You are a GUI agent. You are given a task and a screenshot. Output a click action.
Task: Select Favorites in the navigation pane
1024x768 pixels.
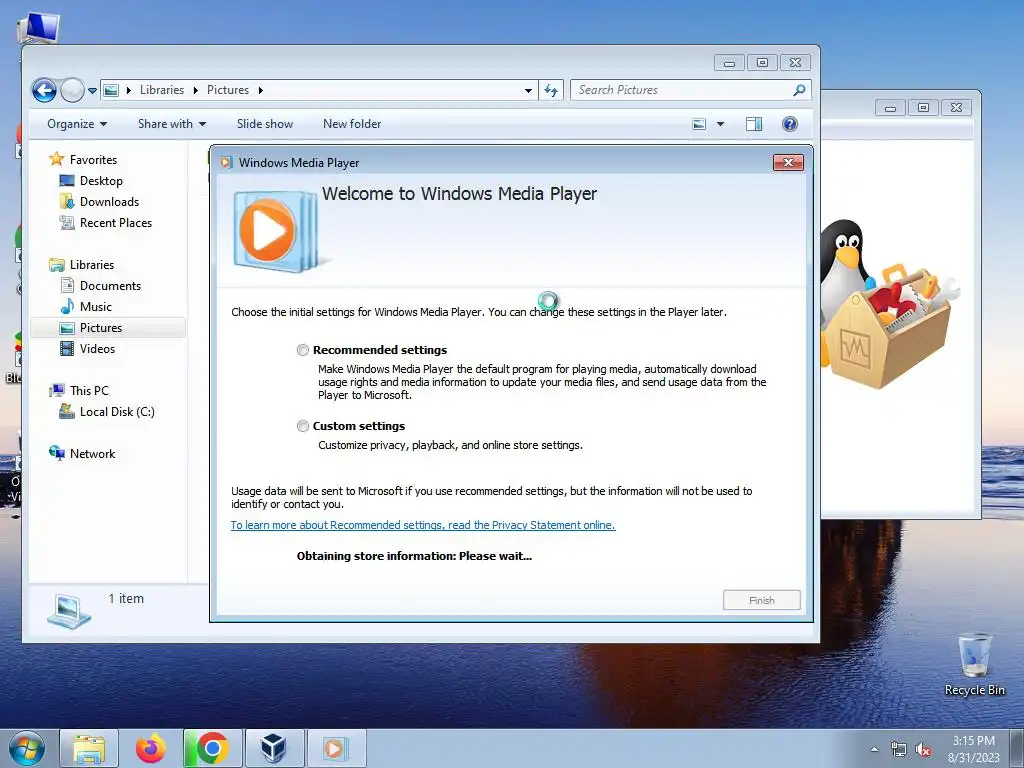pyautogui.click(x=93, y=160)
